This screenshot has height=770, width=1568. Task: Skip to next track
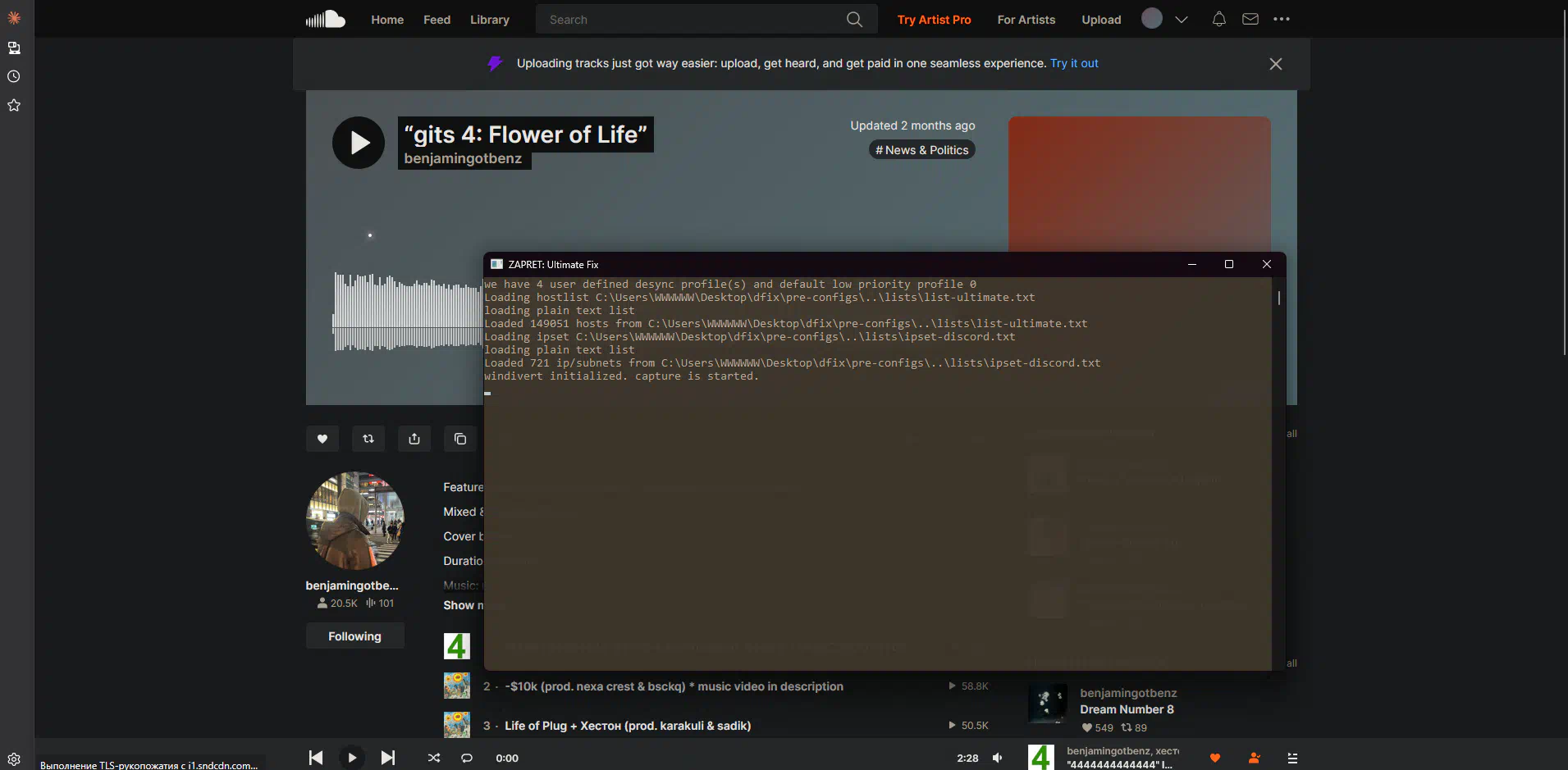pos(388,758)
